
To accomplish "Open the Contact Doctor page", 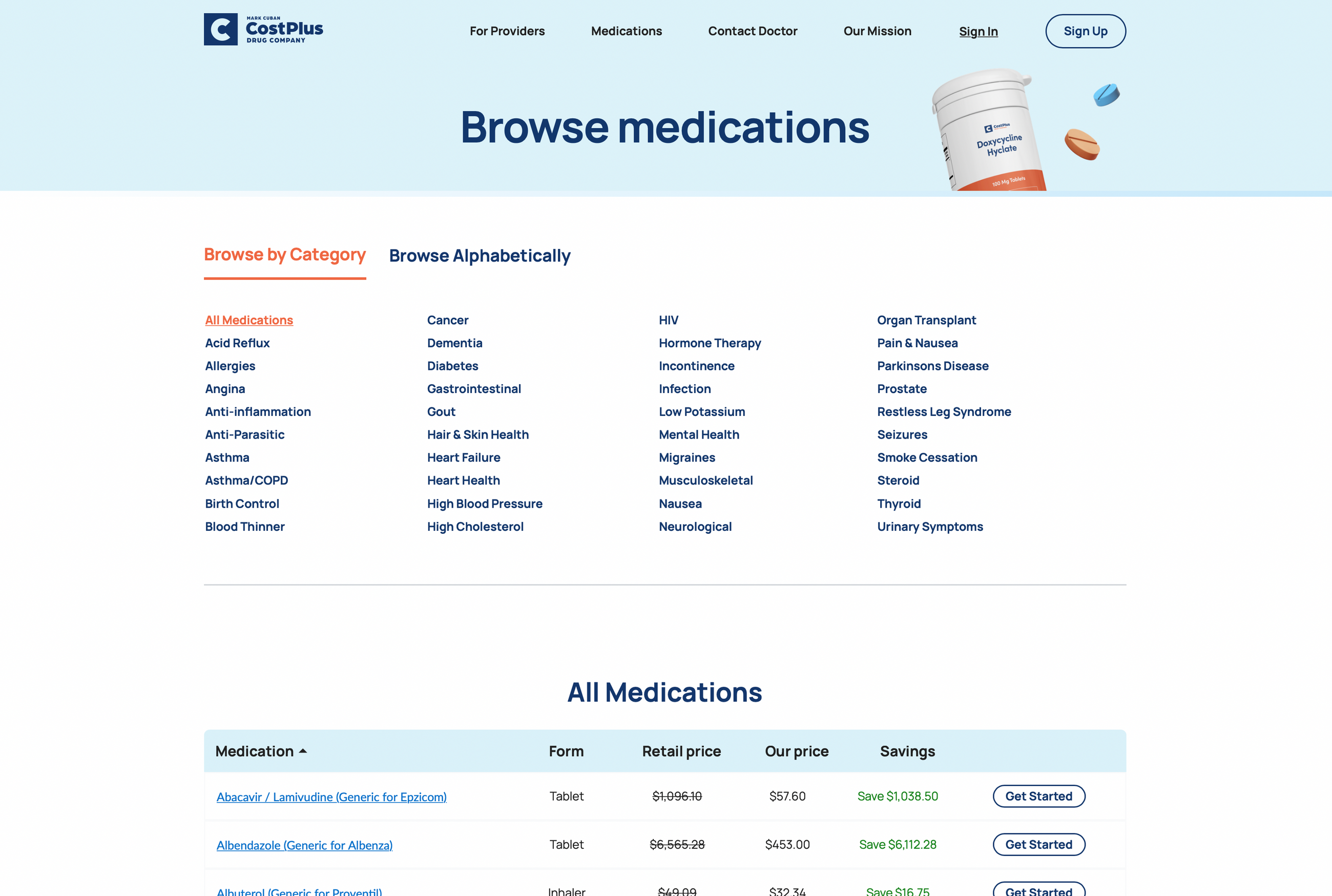I will pyautogui.click(x=753, y=31).
